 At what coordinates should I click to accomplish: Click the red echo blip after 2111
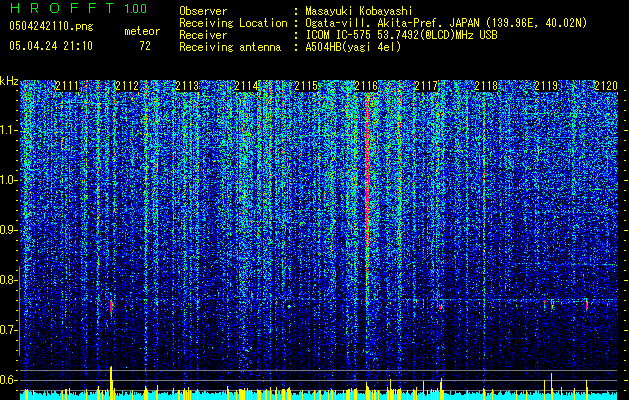click(x=111, y=307)
